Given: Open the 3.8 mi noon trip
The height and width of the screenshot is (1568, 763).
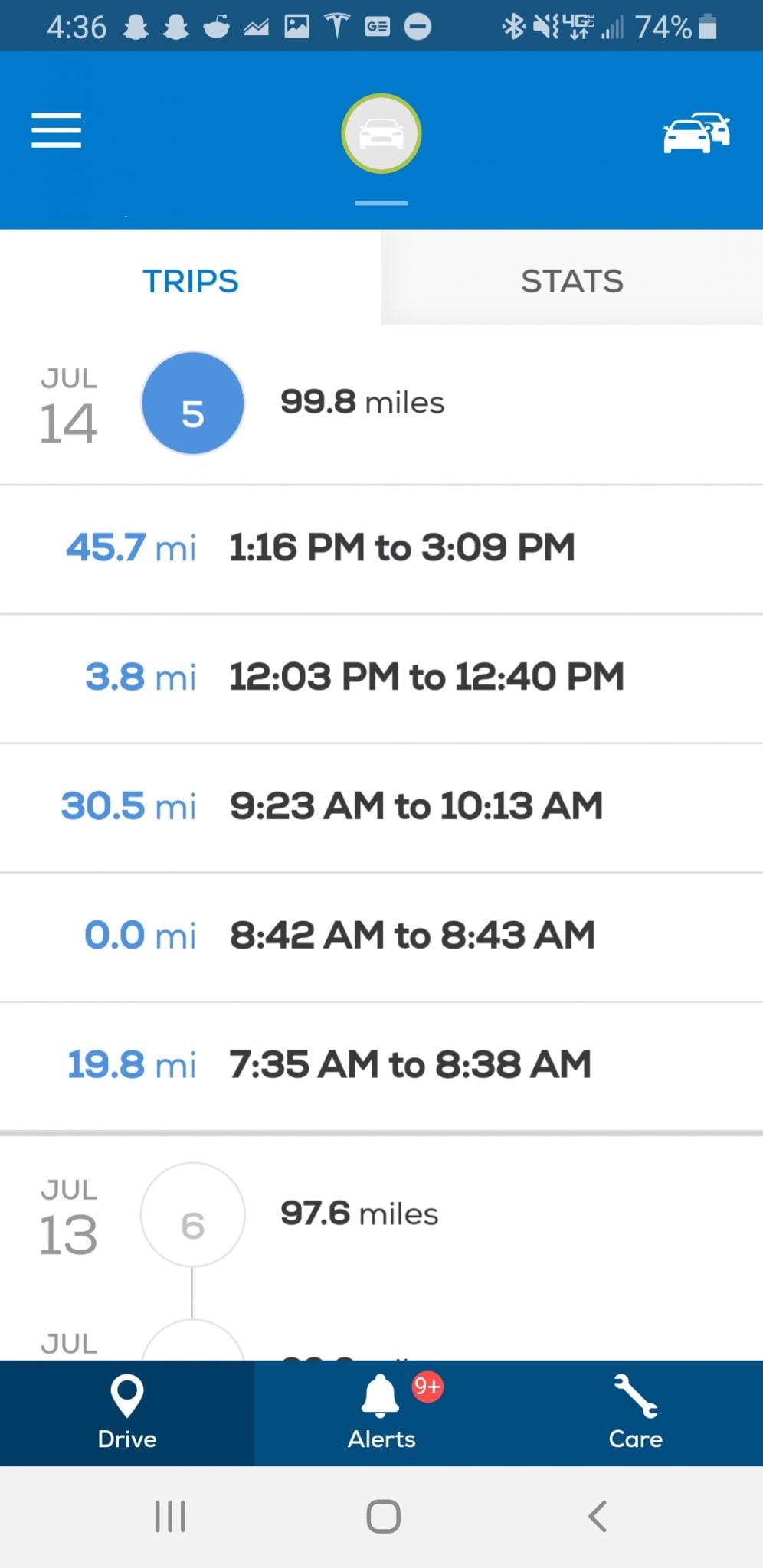Looking at the screenshot, I should [381, 678].
